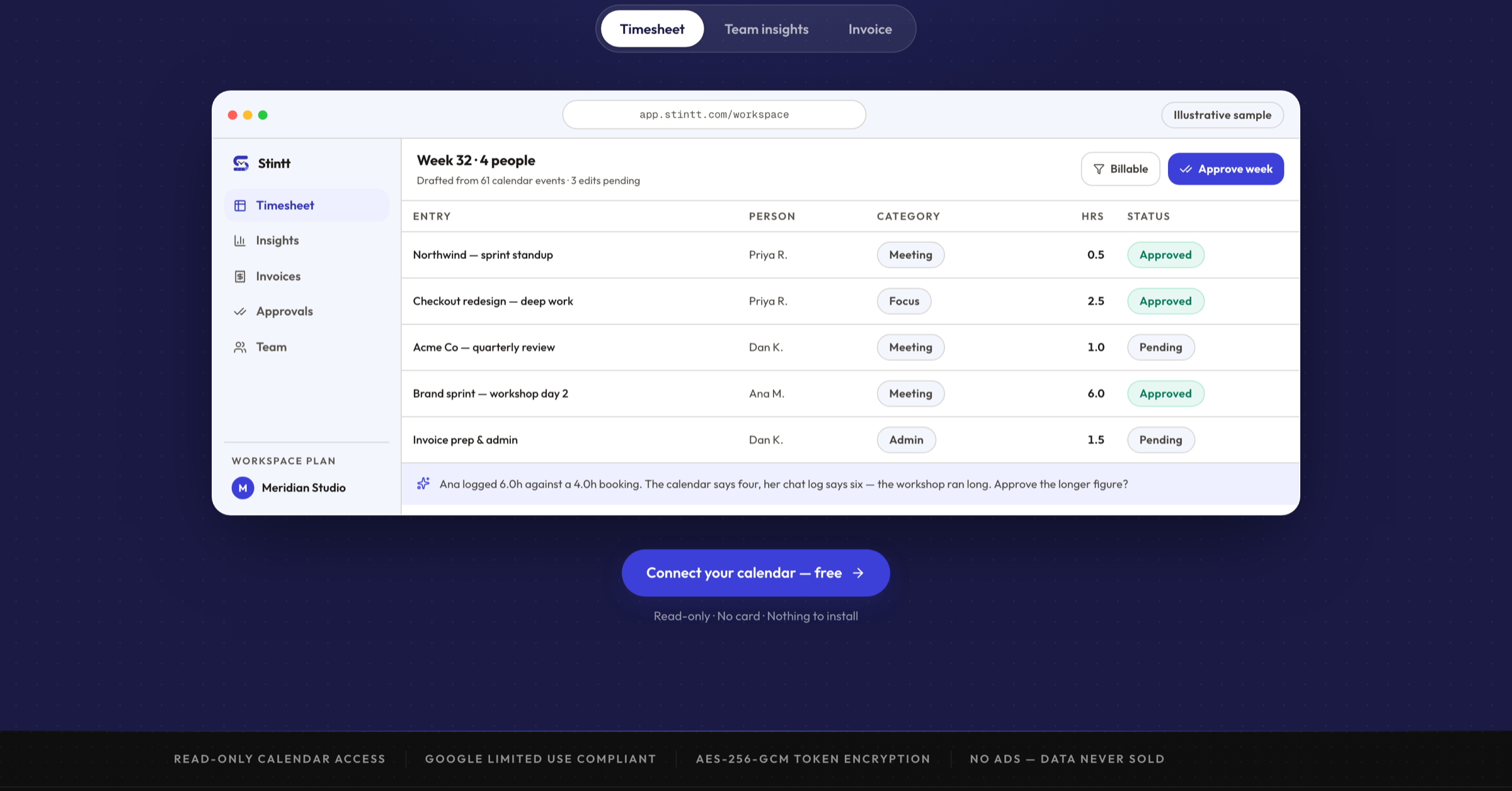Click the Illustrative sample badge
Viewport: 1512px width, 791px height.
pyautogui.click(x=1222, y=115)
